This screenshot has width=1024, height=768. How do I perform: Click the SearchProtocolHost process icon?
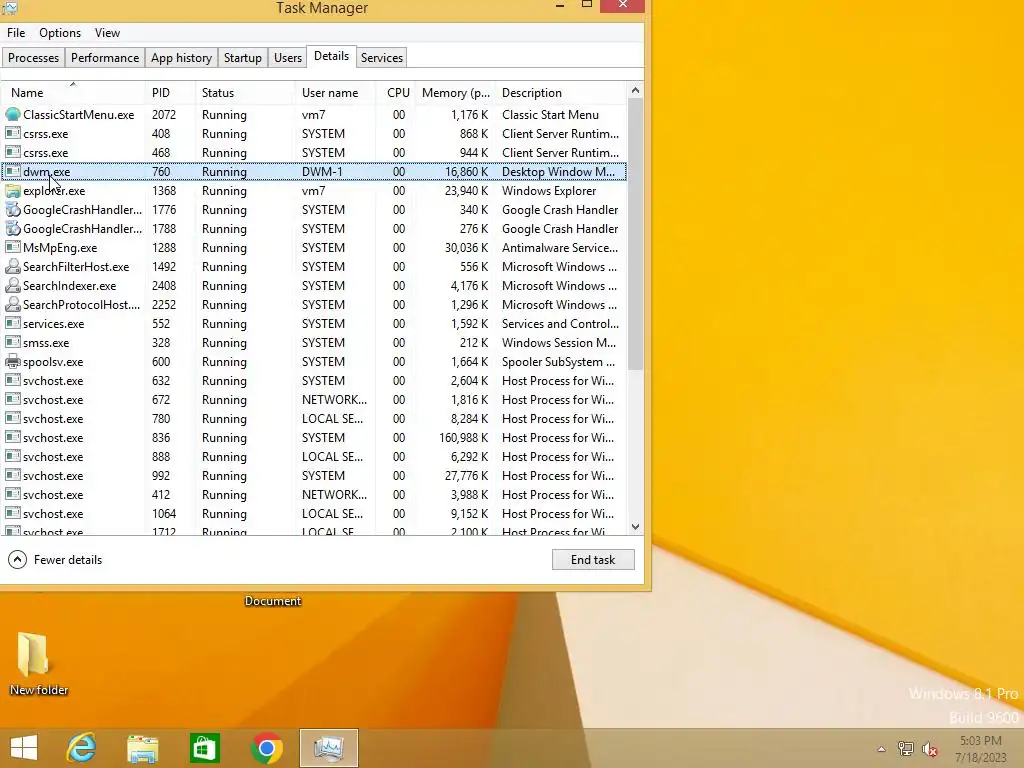(12, 304)
